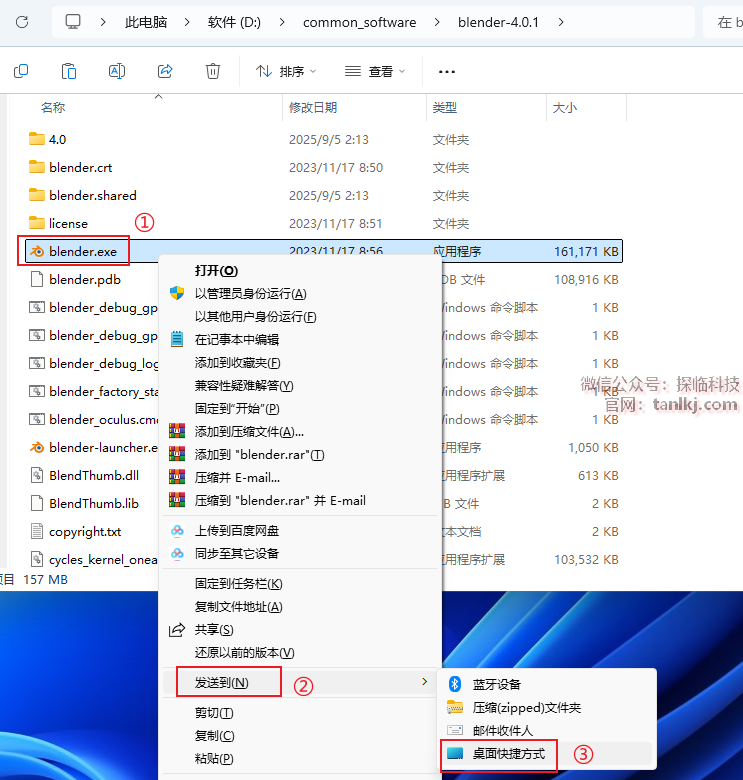Click the This PC monitor icon in breadcrumb

click(73, 22)
